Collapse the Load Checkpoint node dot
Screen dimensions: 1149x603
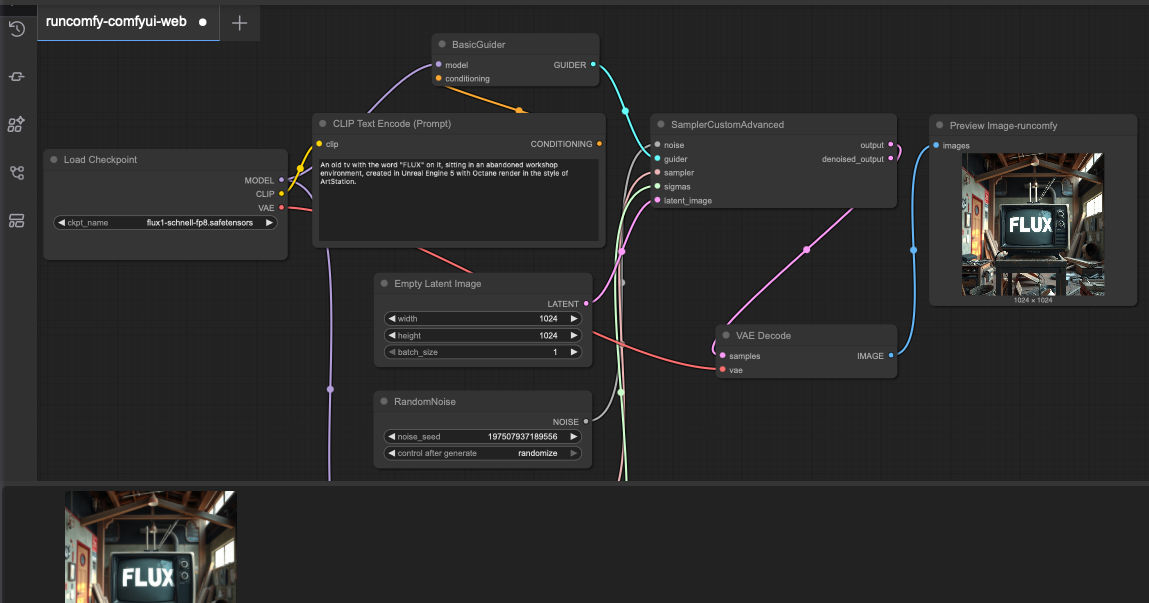53,160
